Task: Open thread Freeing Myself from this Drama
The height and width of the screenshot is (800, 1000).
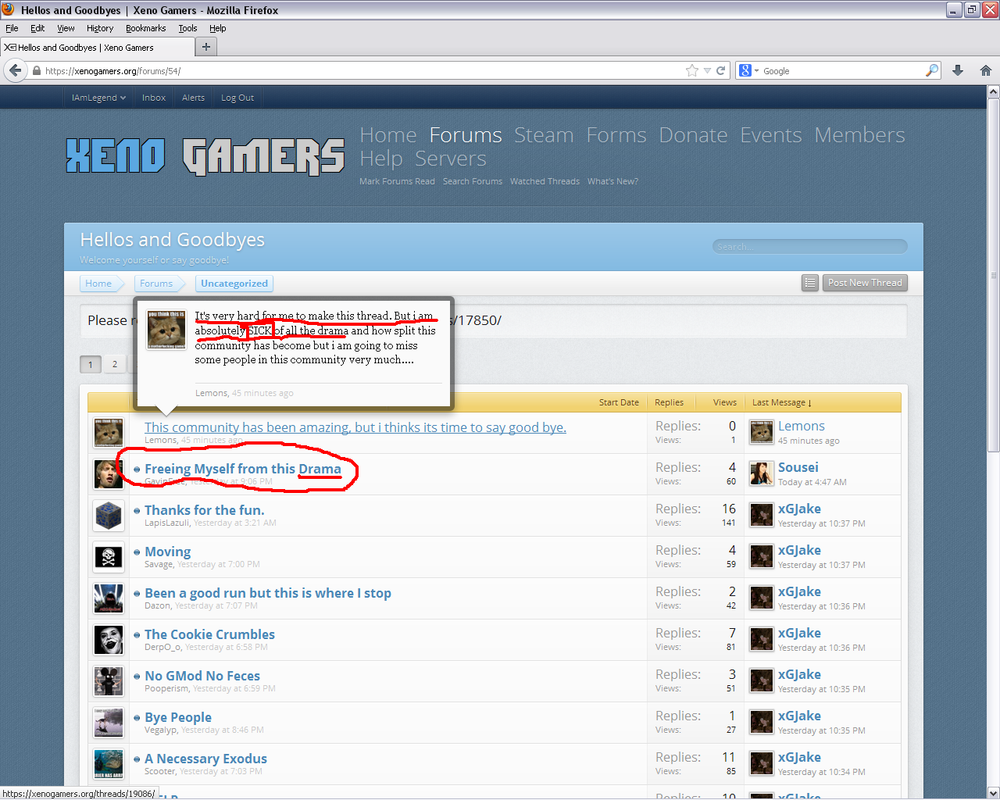Action: coord(243,469)
